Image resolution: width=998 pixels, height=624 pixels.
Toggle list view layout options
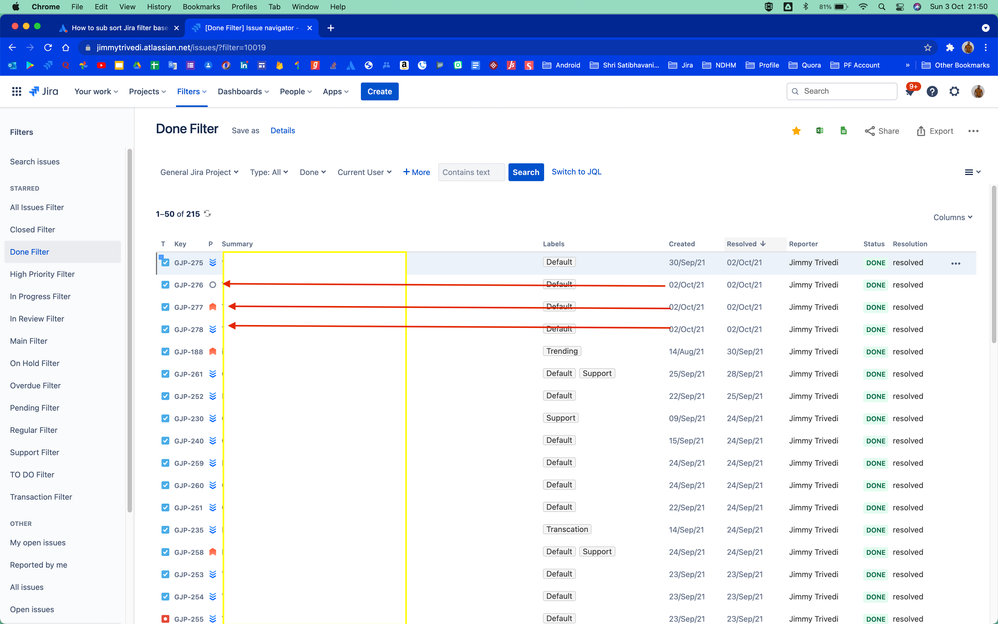click(971, 171)
